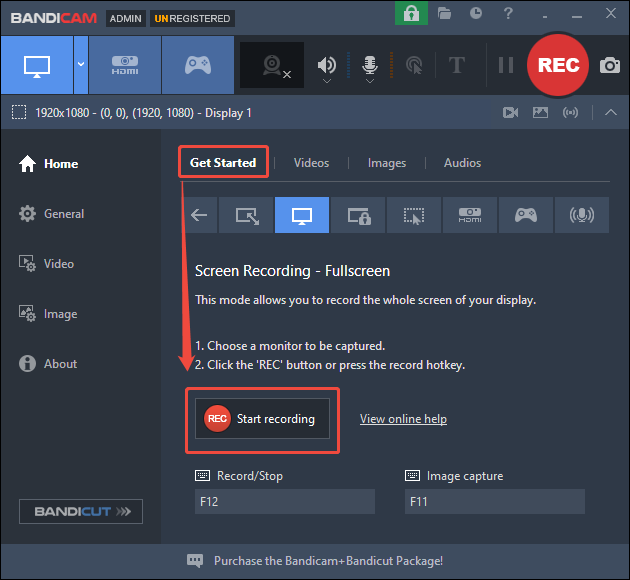Click the keyboard icon beside Record/Stop
This screenshot has height=580, width=630.
click(202, 476)
